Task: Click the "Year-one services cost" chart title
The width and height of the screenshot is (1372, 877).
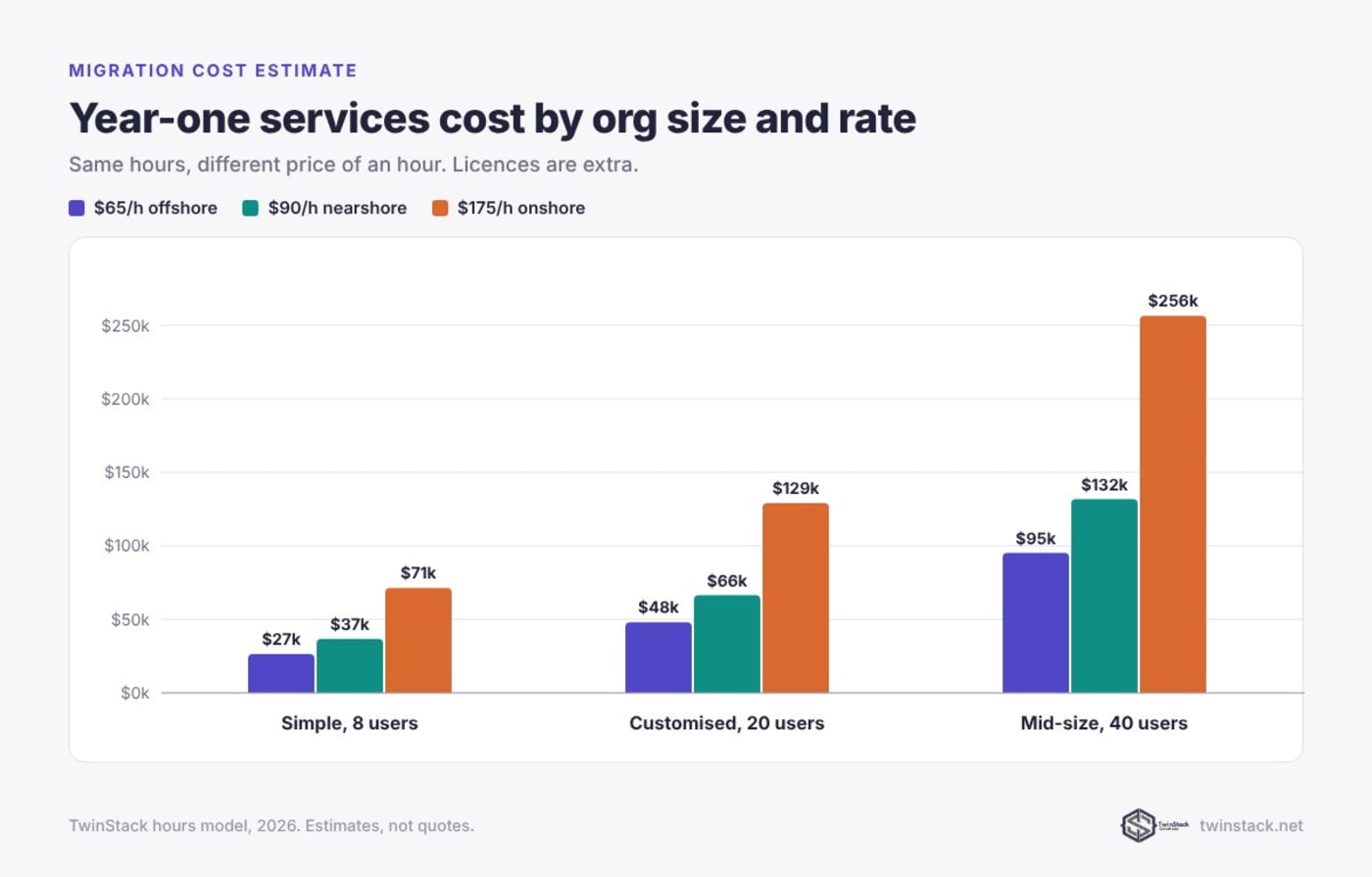Action: click(x=492, y=119)
